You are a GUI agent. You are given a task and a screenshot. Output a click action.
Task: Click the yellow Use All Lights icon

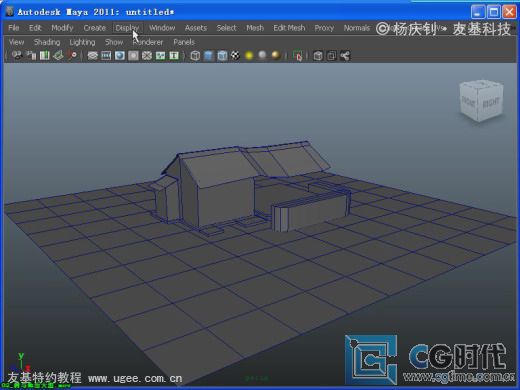249,55
